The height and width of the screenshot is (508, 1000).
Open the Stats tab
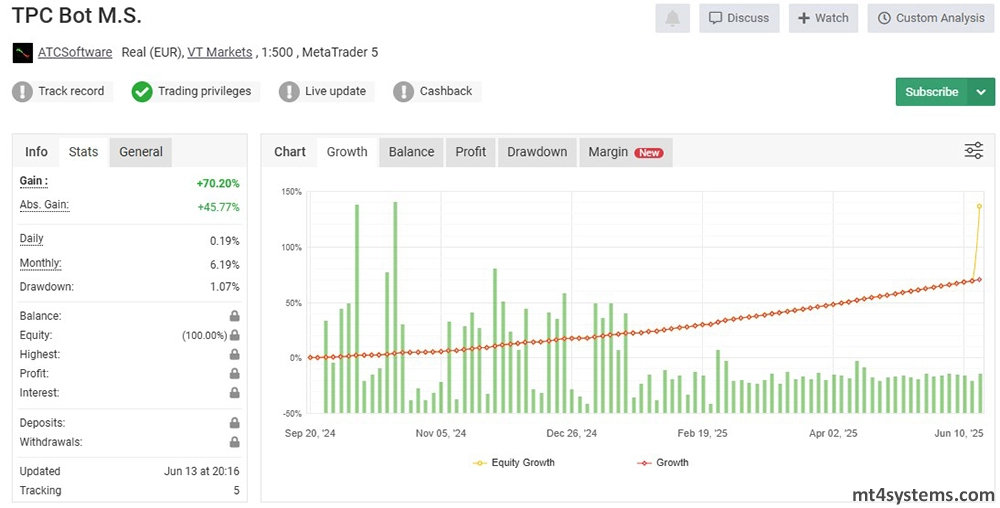[83, 152]
